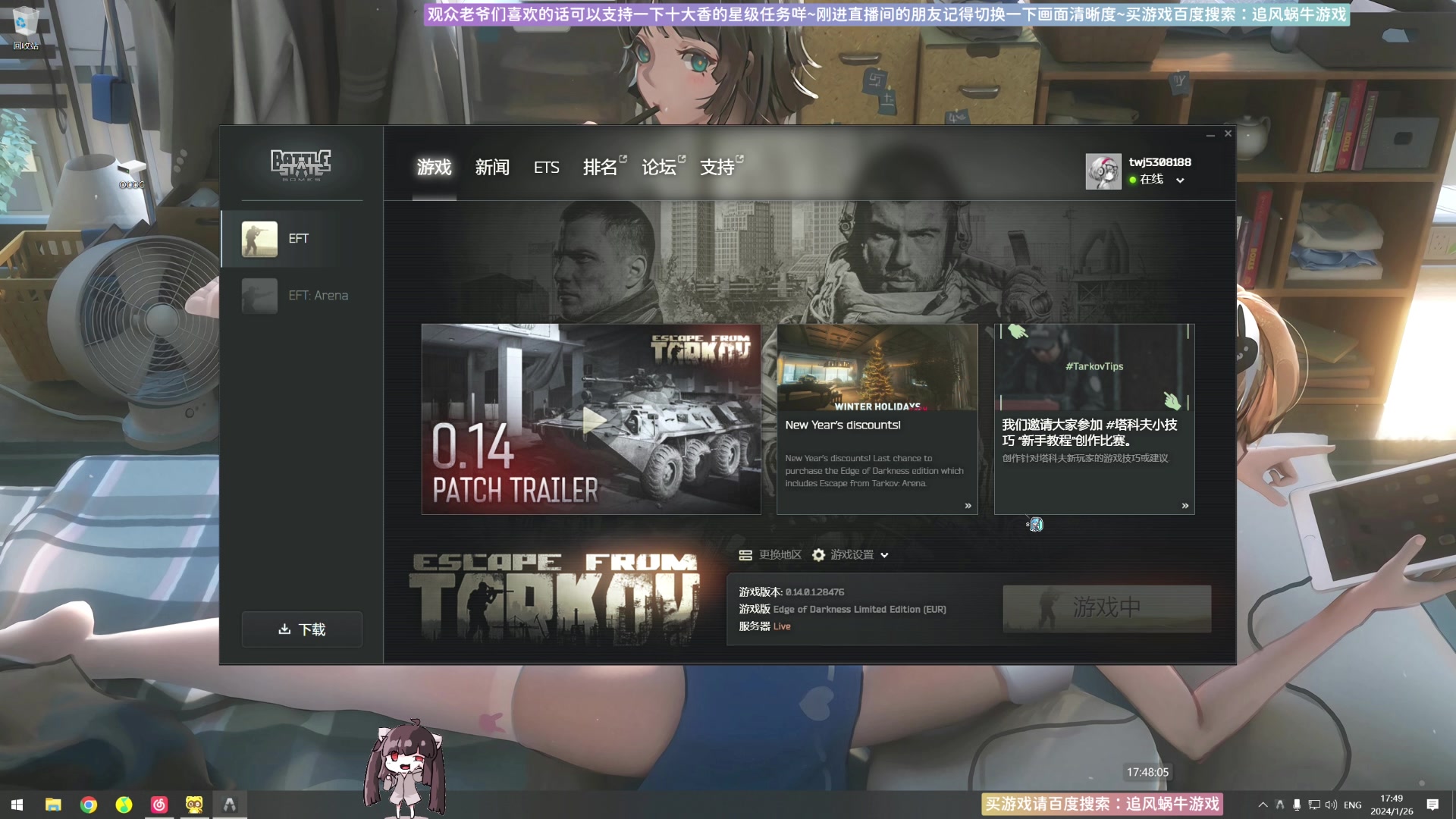Image resolution: width=1456 pixels, height=819 pixels.
Task: Click the microphone tray icon
Action: 1297,805
